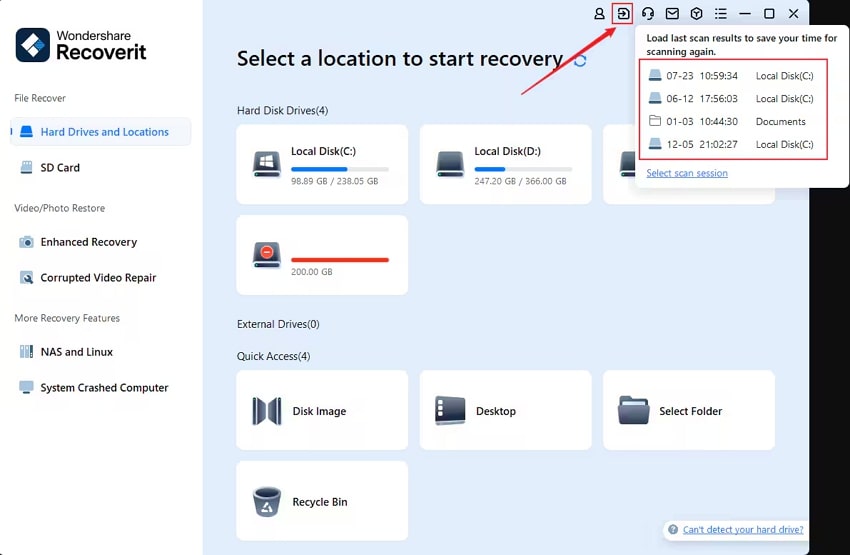Load the 06-12 17:56:03 scan result
850x555 pixels.
coord(733,99)
